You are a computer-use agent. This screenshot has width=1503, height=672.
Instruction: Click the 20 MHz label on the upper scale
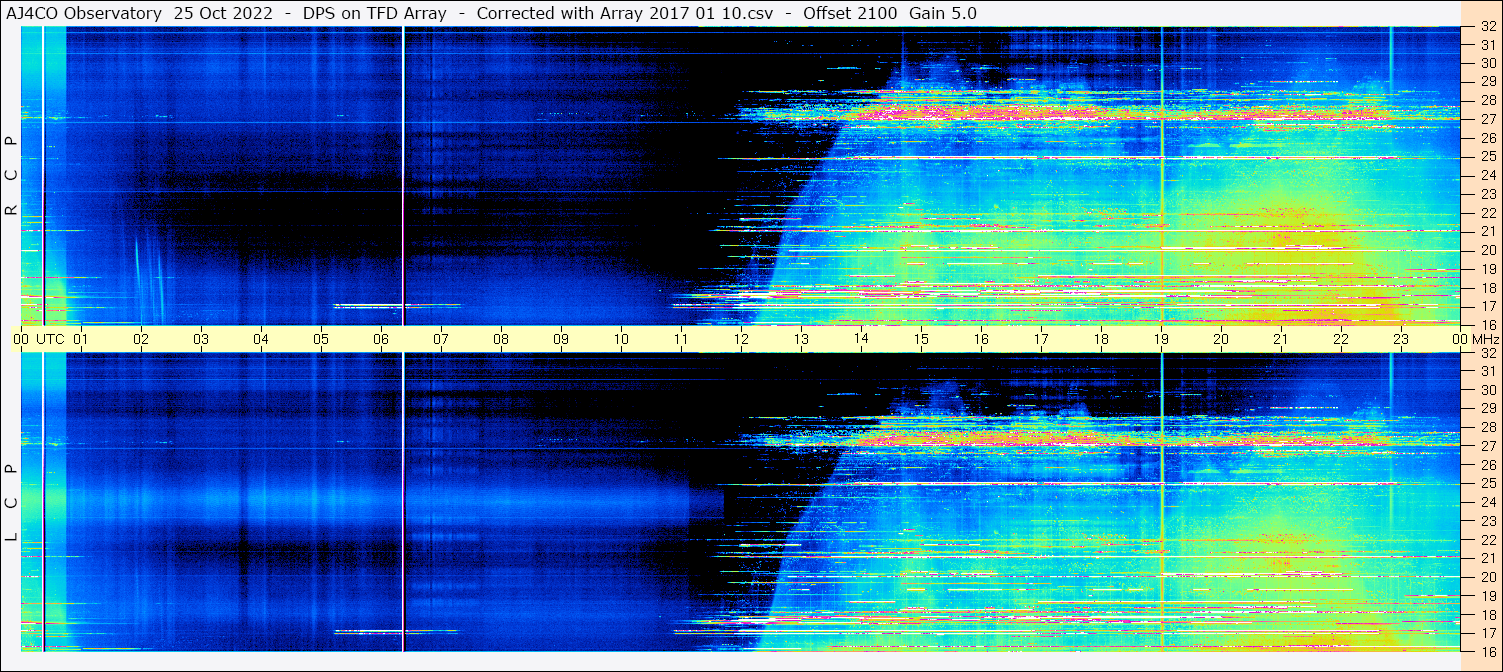1487,250
